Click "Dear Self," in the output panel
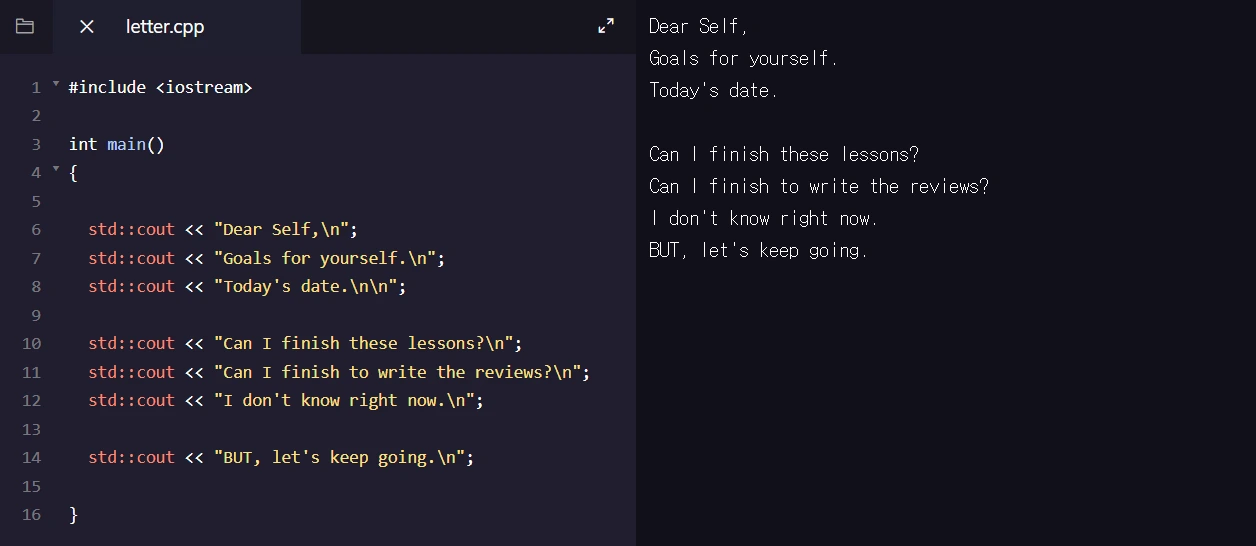The image size is (1256, 546). coord(698,26)
